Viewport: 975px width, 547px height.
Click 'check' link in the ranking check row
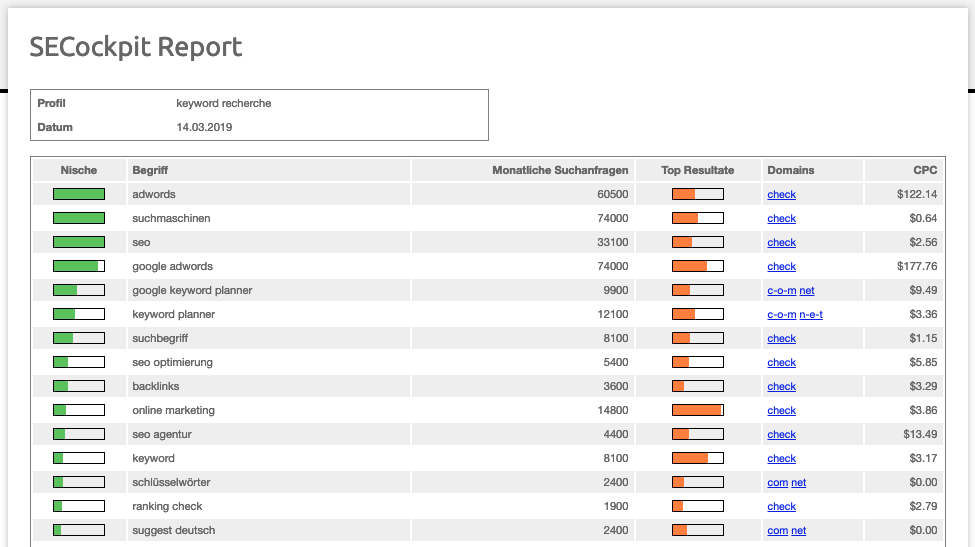[x=781, y=507]
